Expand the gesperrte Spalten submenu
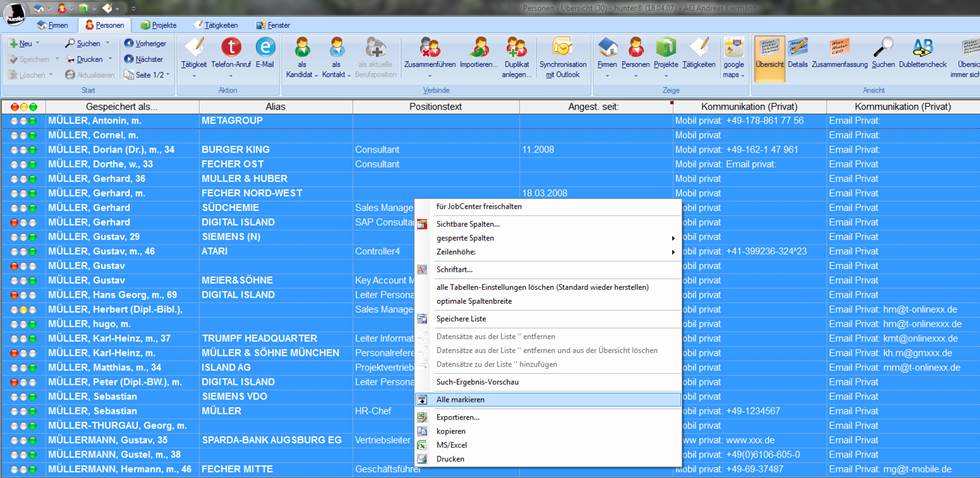This screenshot has height=478, width=980. click(x=548, y=238)
